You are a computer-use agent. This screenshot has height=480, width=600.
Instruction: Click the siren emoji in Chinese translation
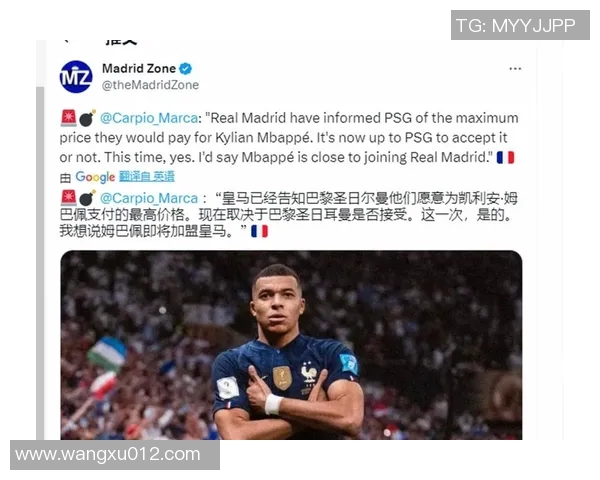click(68, 198)
